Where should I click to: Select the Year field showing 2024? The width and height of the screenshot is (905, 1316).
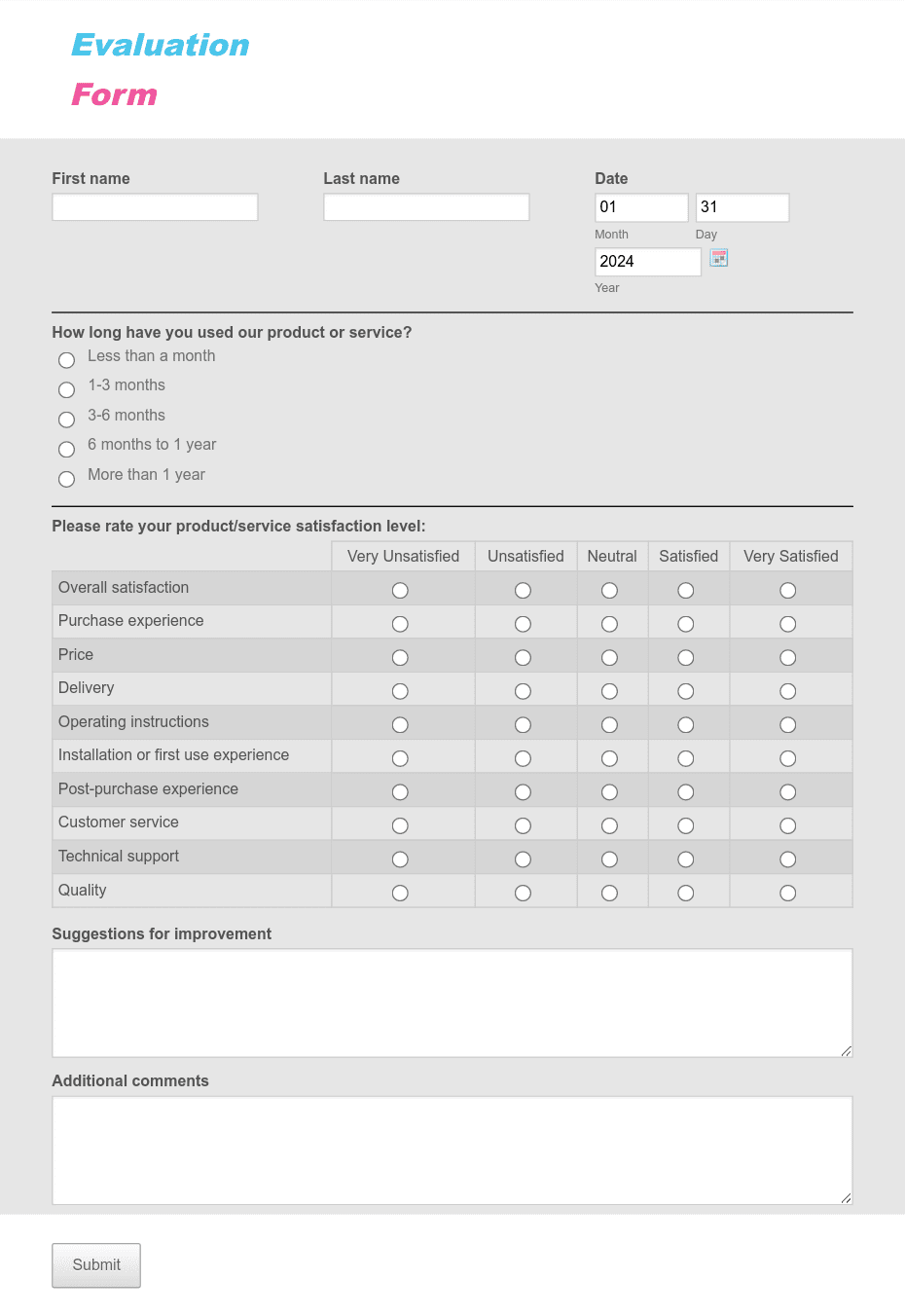click(648, 262)
